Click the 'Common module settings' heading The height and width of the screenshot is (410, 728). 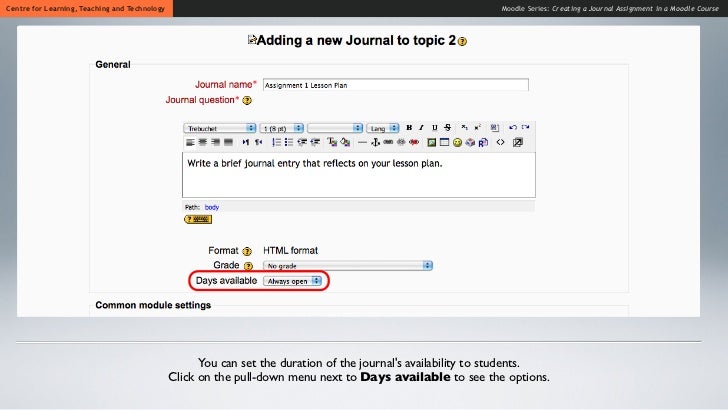coord(153,305)
